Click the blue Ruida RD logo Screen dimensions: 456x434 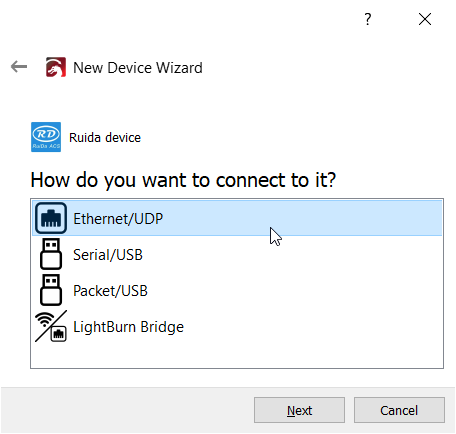pos(46,137)
